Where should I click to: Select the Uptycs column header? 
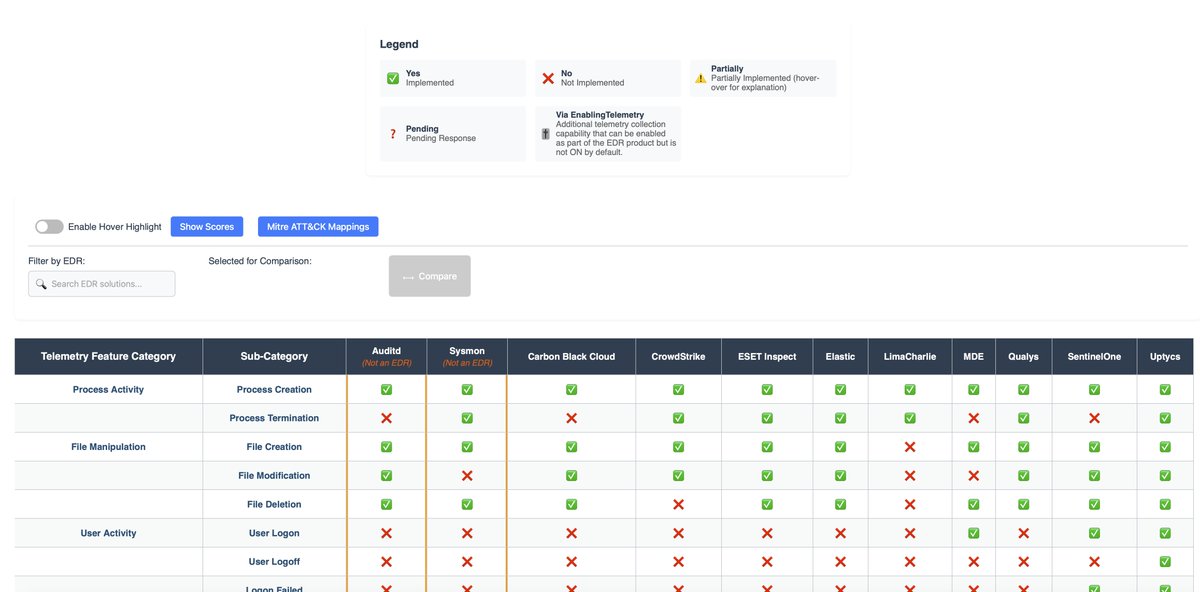coord(1165,356)
